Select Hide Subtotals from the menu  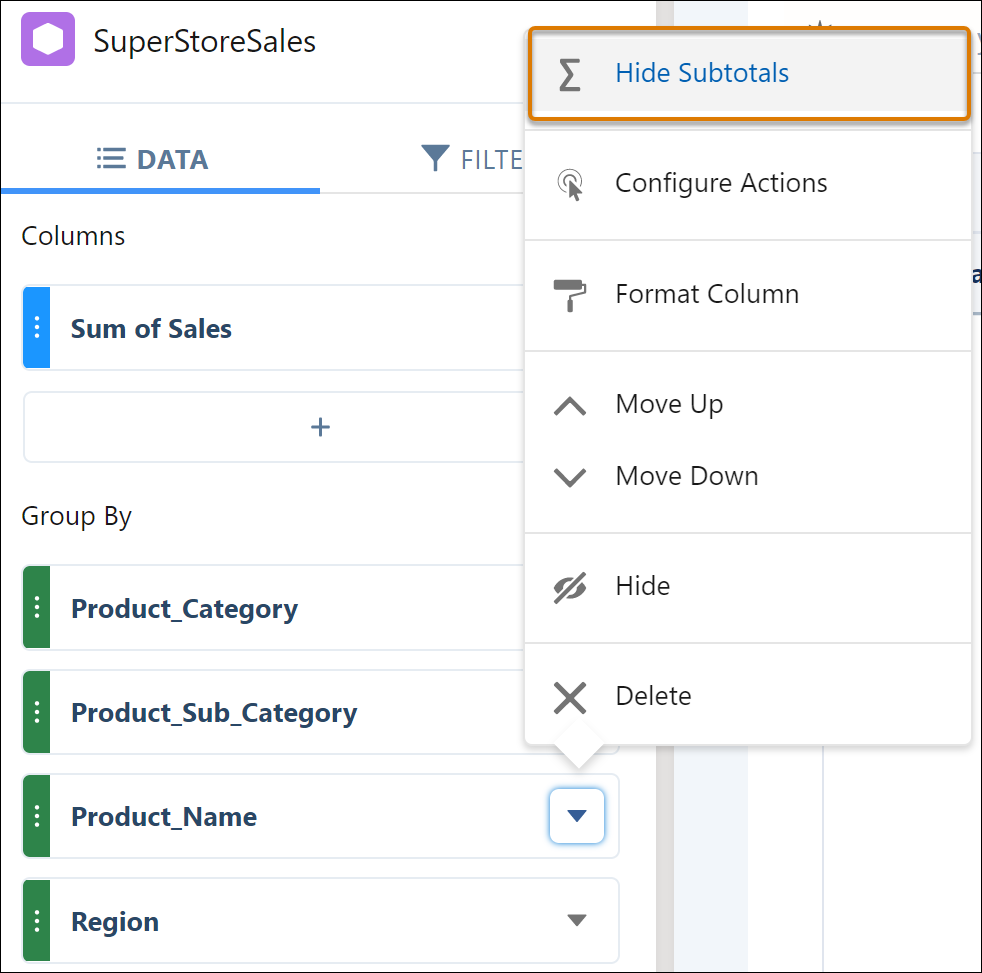coord(702,74)
